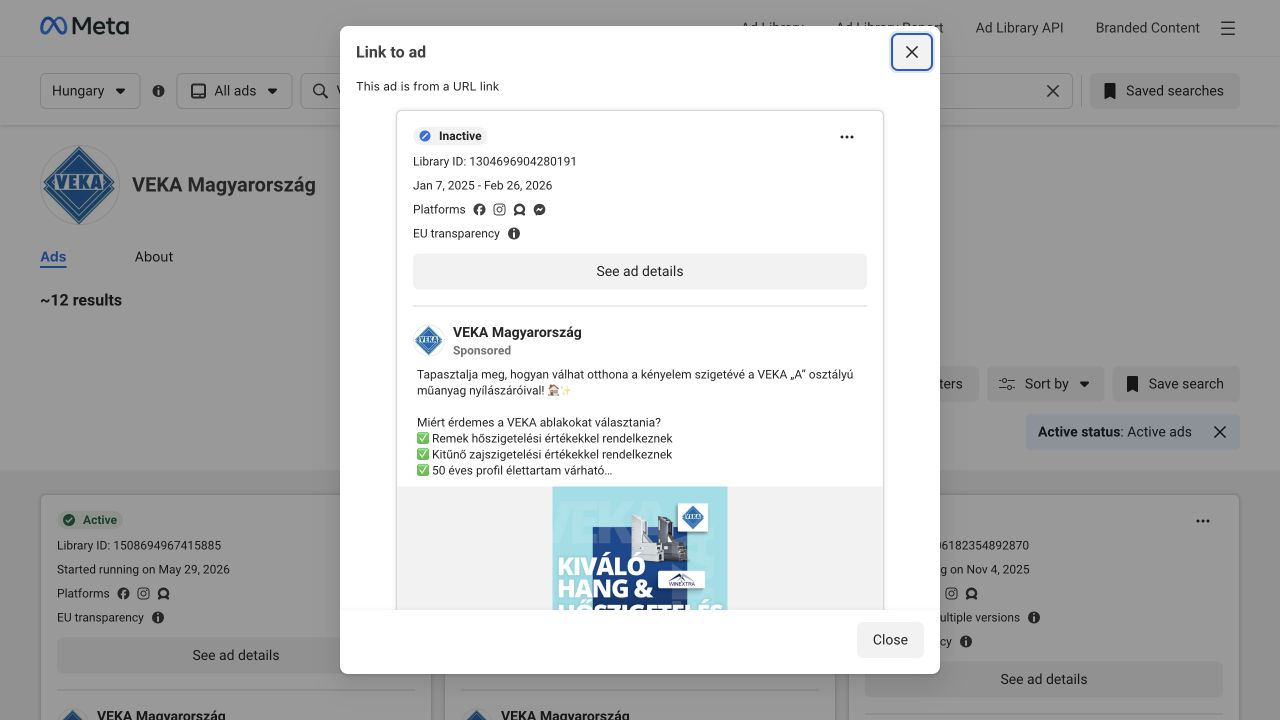1280x720 pixels.
Task: Show EU transparency info on ad 1508694967415885
Action: [158, 618]
